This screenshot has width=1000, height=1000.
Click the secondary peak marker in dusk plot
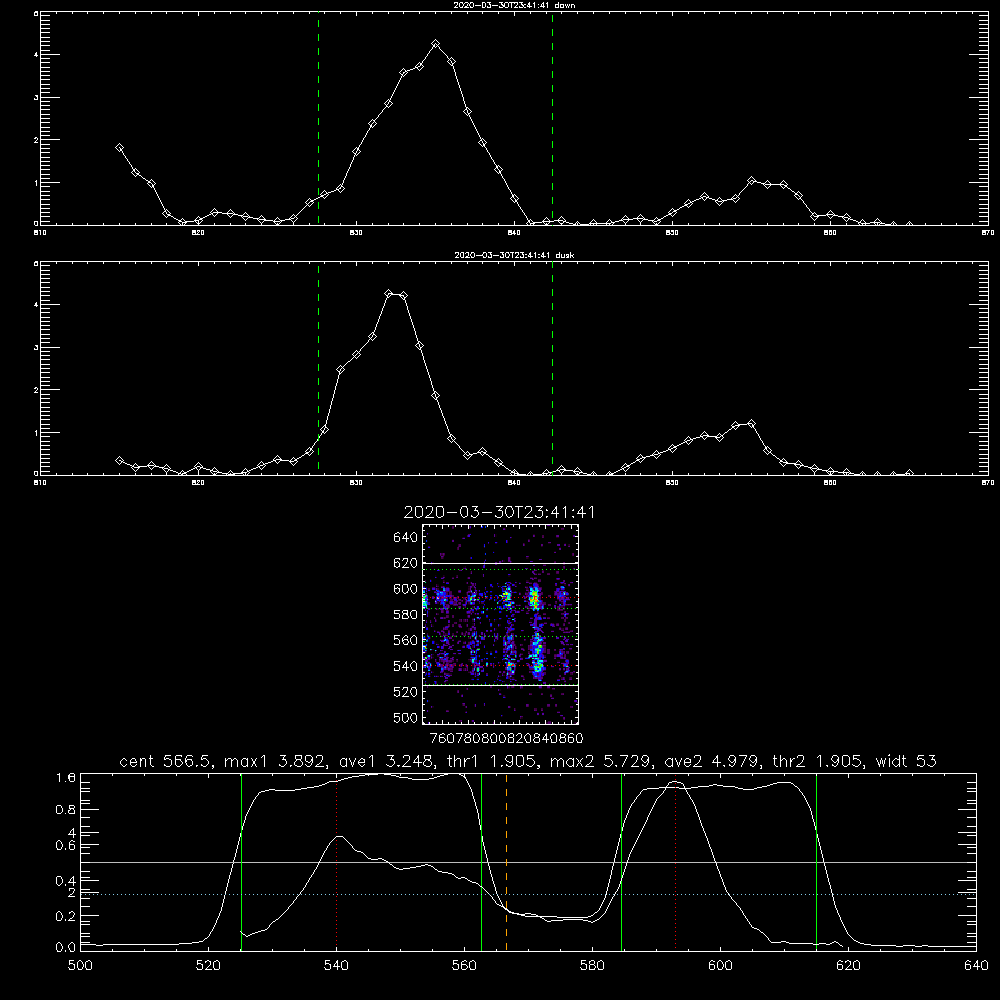[751, 423]
